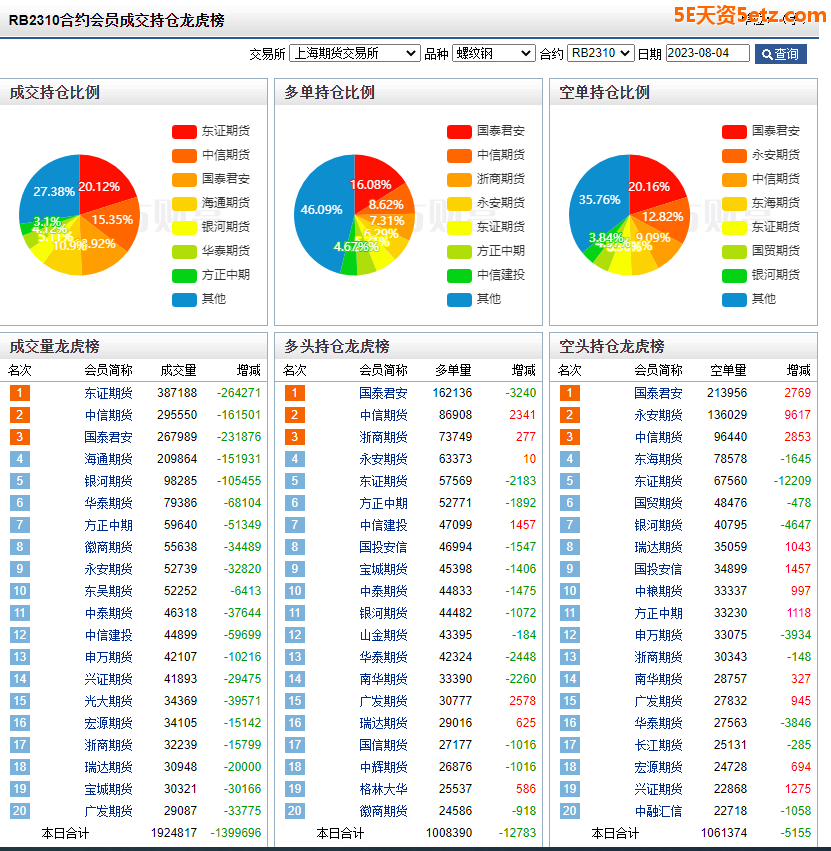The image size is (831, 851).
Task: Click yellow 东证期货 legend swatch in 多单持仓比例
Action: (x=459, y=227)
